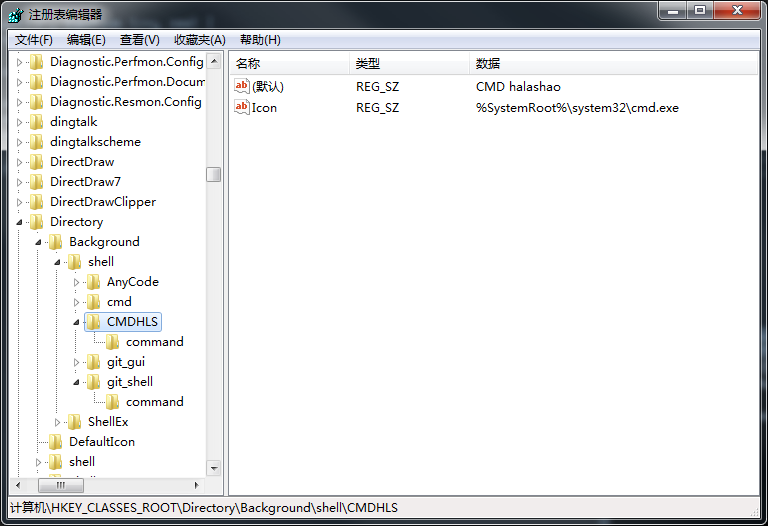Click the status bar registry path
Viewport: 768px width, 526px height.
point(204,508)
